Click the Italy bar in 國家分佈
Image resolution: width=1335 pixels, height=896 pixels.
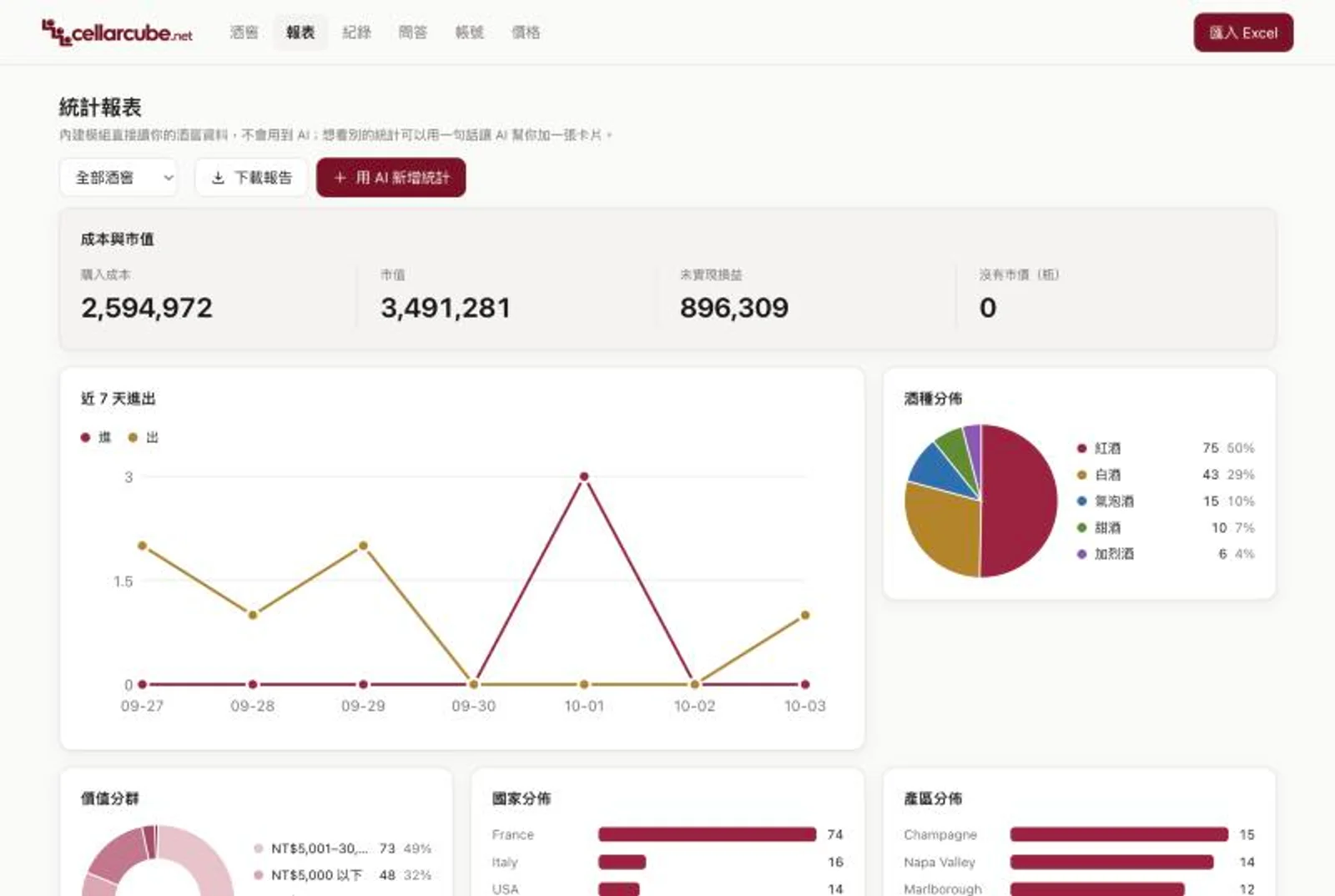pos(622,862)
